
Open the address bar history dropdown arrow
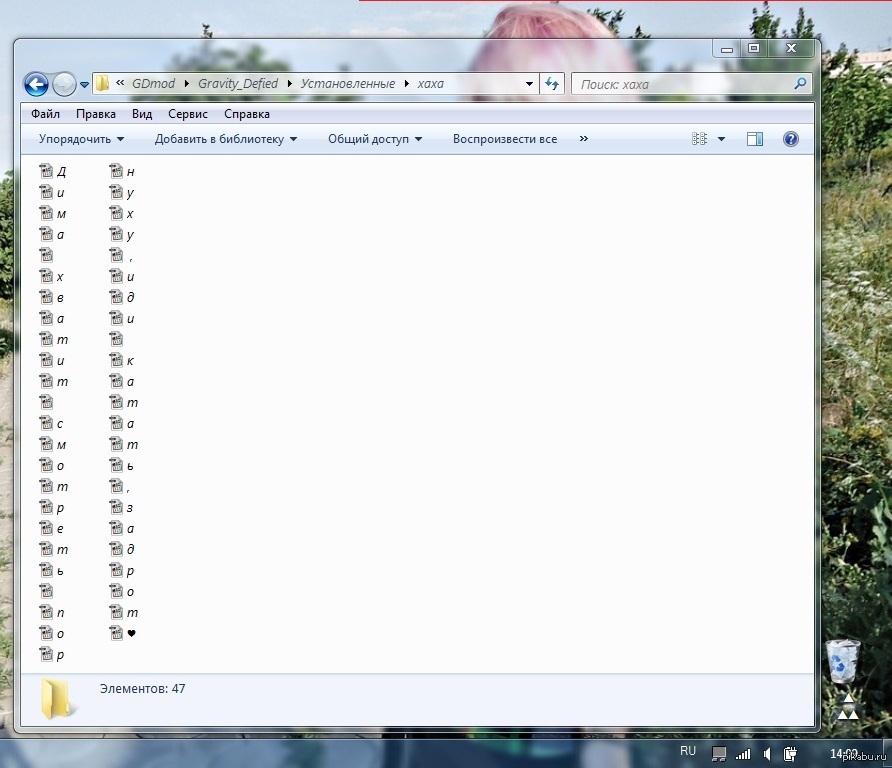tap(529, 84)
